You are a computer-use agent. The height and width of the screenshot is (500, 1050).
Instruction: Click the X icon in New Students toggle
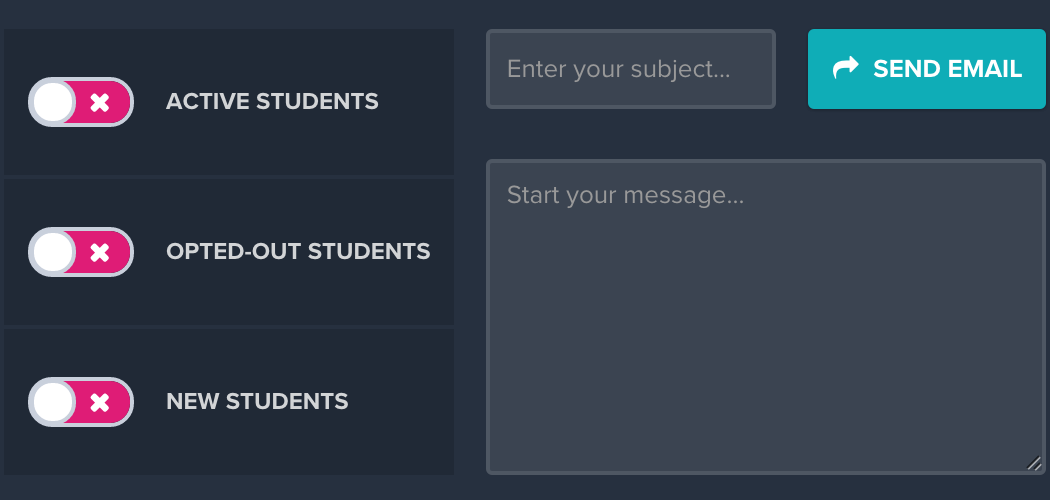(100, 402)
